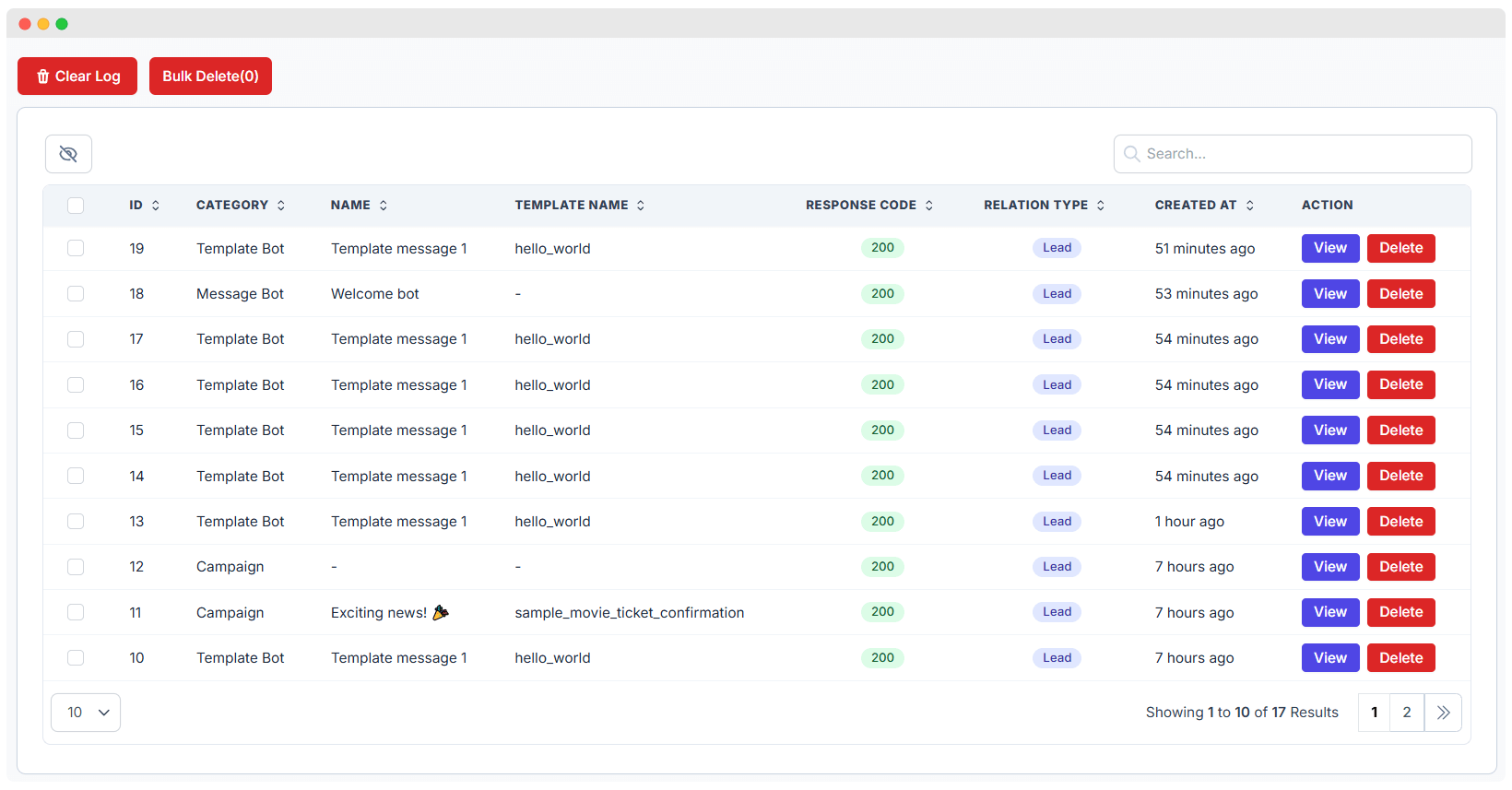Tick the checkbox for Welcome bot row
1512x790 pixels.
[x=76, y=294]
